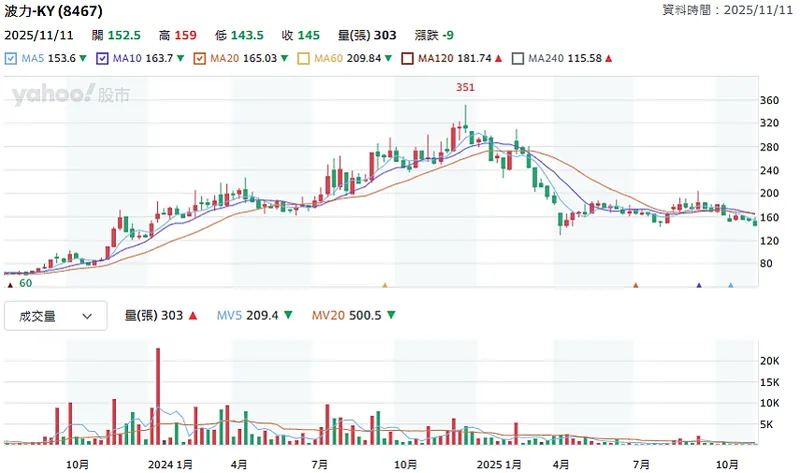
Task: Uncheck the MA20 moving average checkbox
Action: [x=199, y=59]
